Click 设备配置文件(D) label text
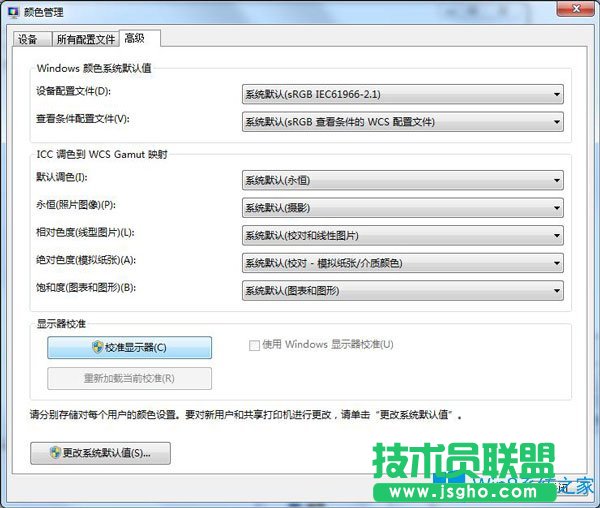 pyautogui.click(x=73, y=91)
